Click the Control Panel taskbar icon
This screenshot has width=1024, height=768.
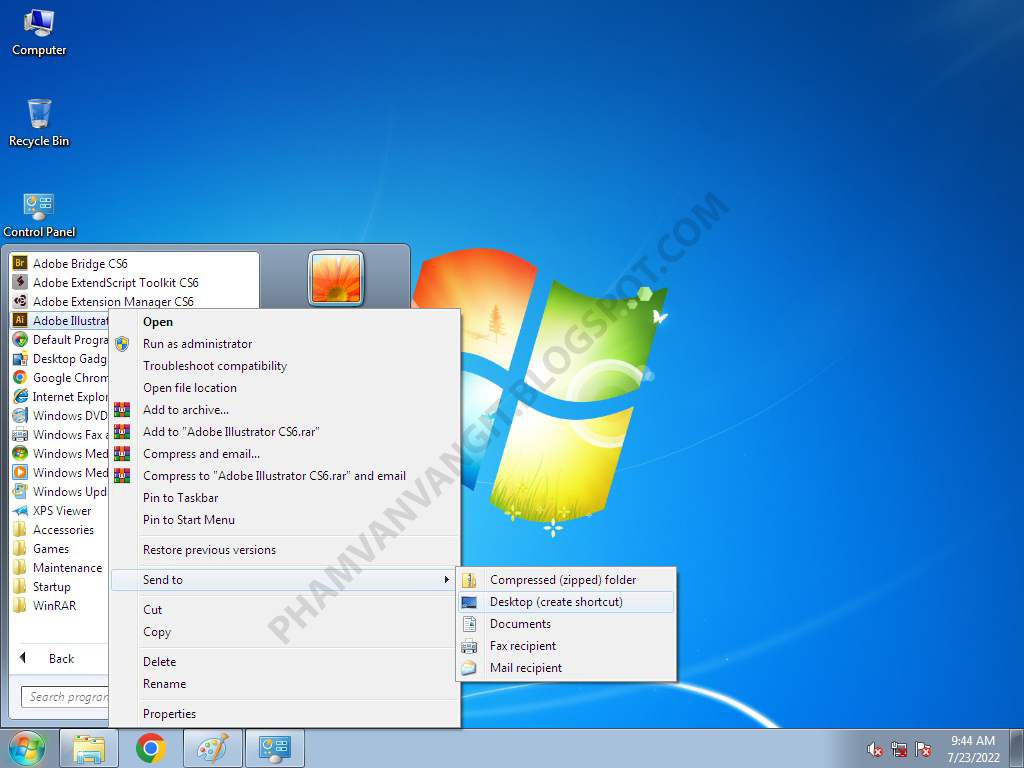click(275, 748)
